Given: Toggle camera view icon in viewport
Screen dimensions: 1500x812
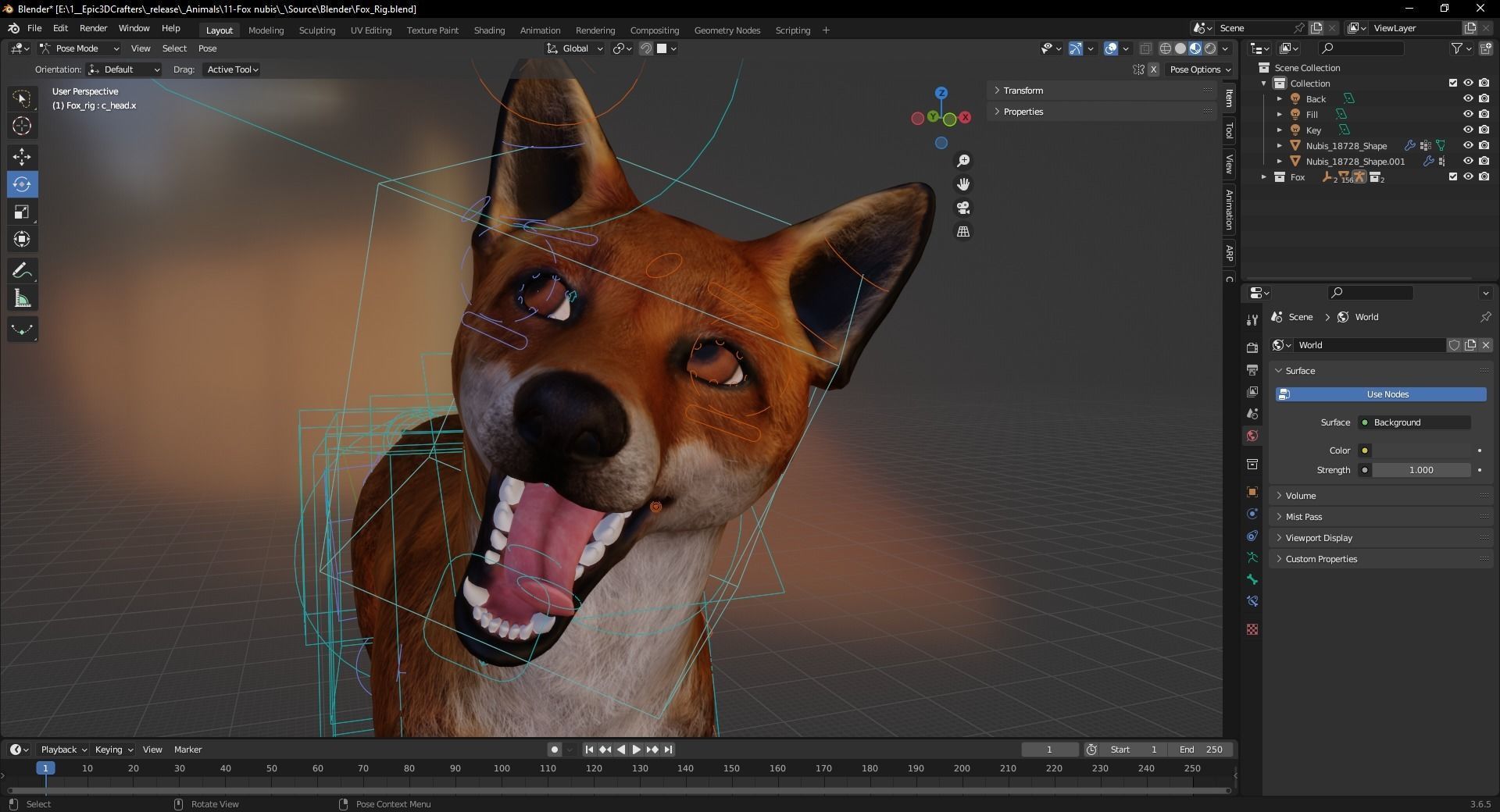Looking at the screenshot, I should [x=963, y=208].
